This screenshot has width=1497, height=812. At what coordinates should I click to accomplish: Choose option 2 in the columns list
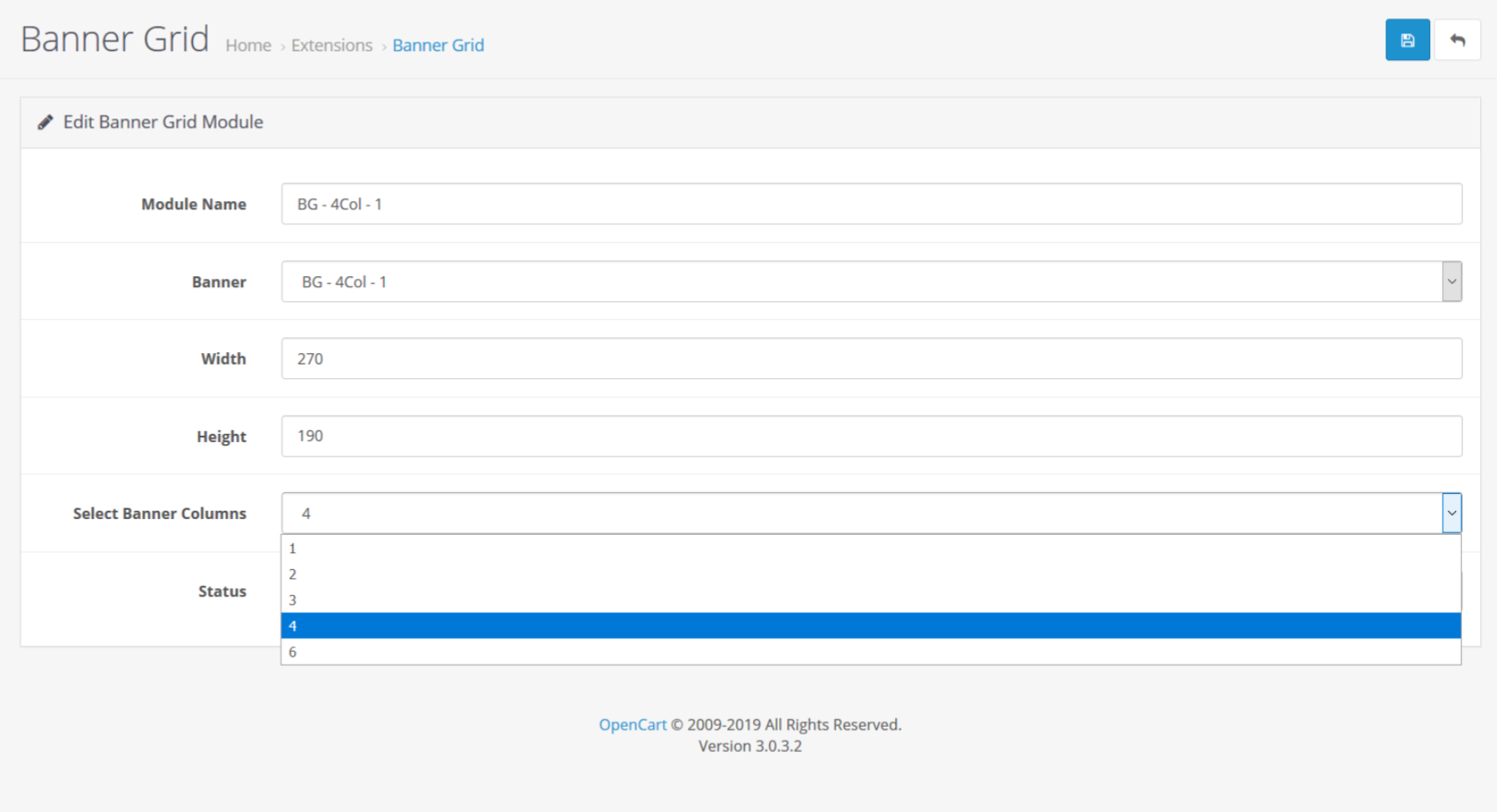click(x=871, y=574)
